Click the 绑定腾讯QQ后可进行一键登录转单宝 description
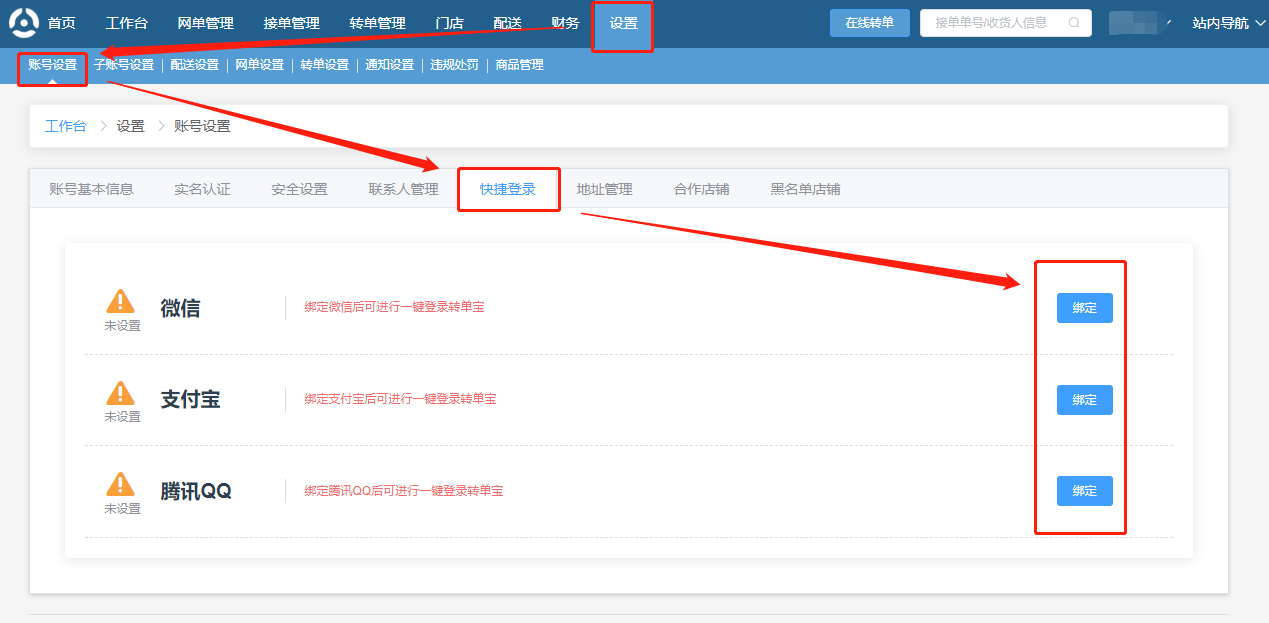Image resolution: width=1269 pixels, height=623 pixels. (x=403, y=491)
